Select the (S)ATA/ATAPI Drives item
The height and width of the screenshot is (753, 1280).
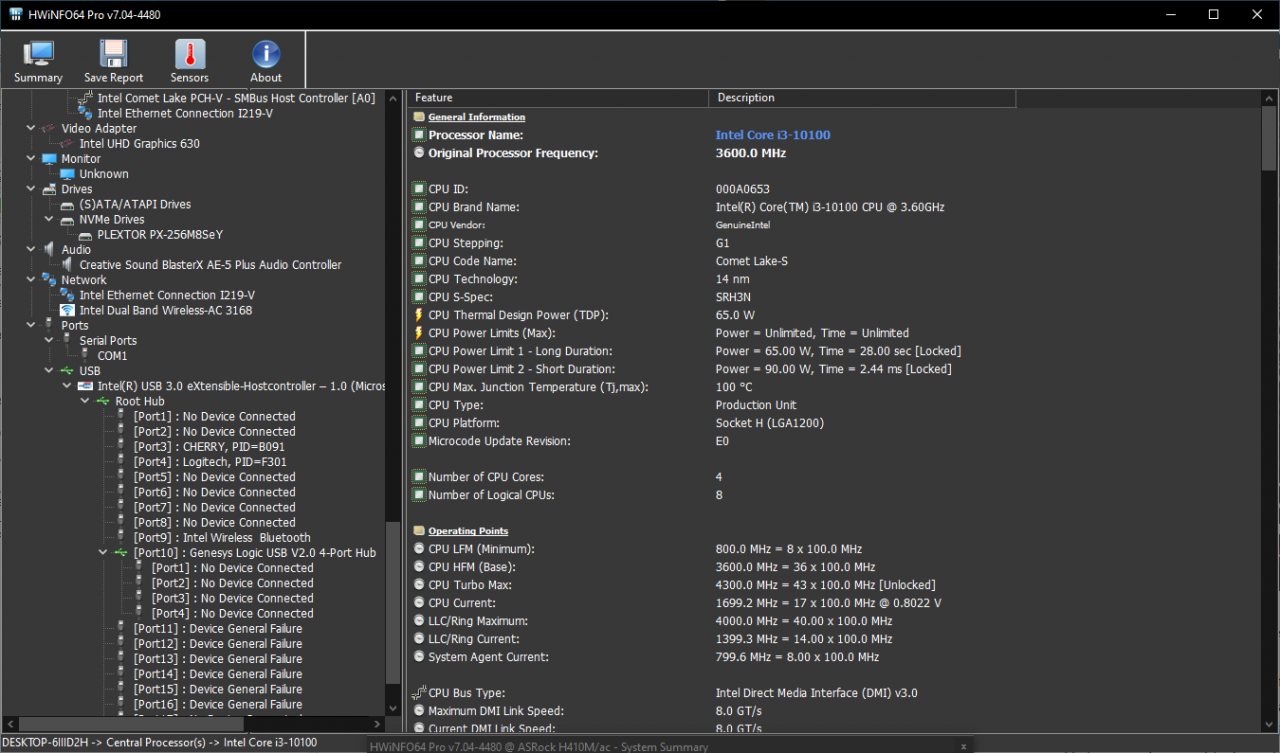pos(135,204)
